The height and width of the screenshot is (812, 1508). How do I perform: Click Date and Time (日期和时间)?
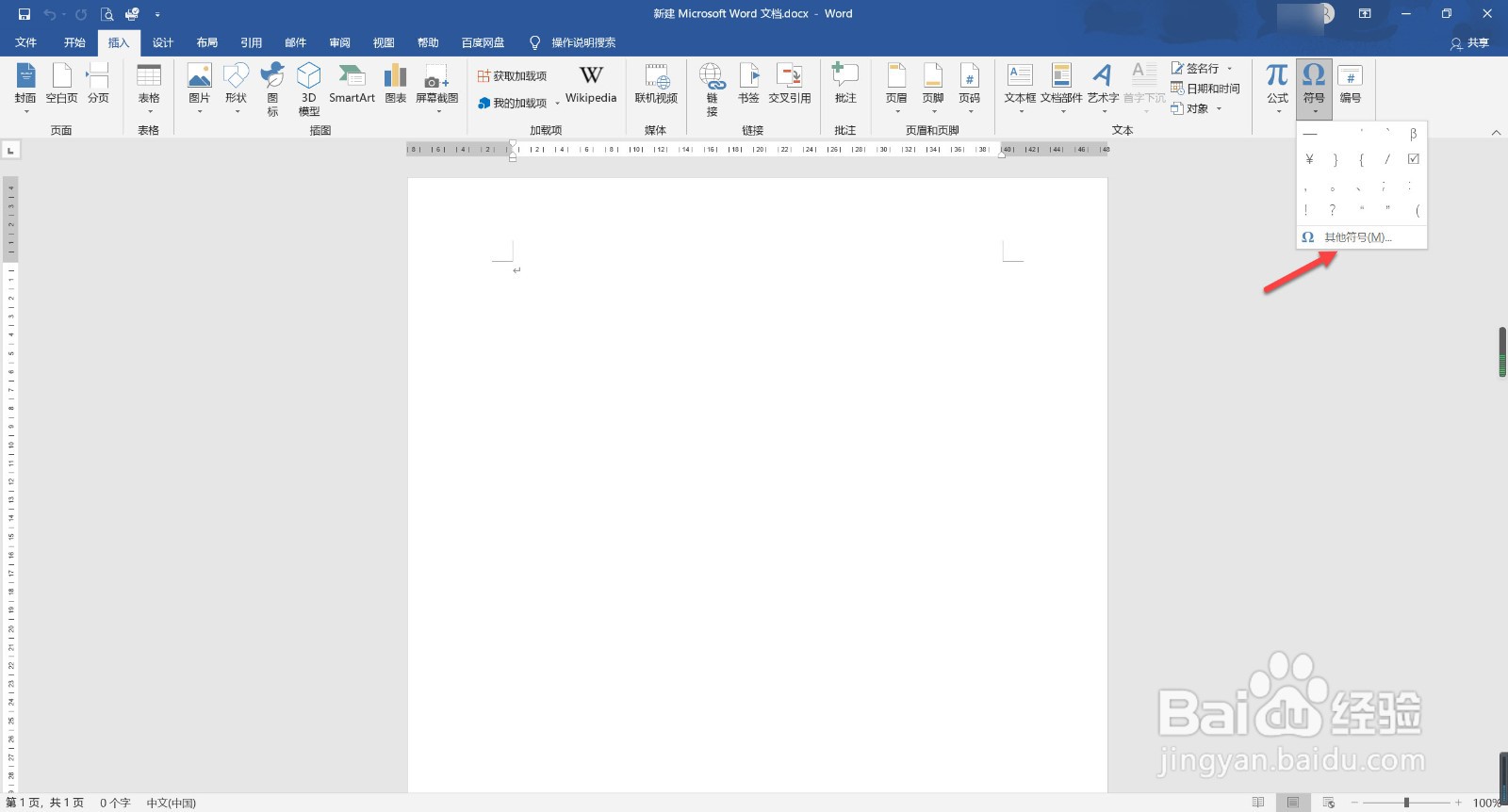(1205, 89)
